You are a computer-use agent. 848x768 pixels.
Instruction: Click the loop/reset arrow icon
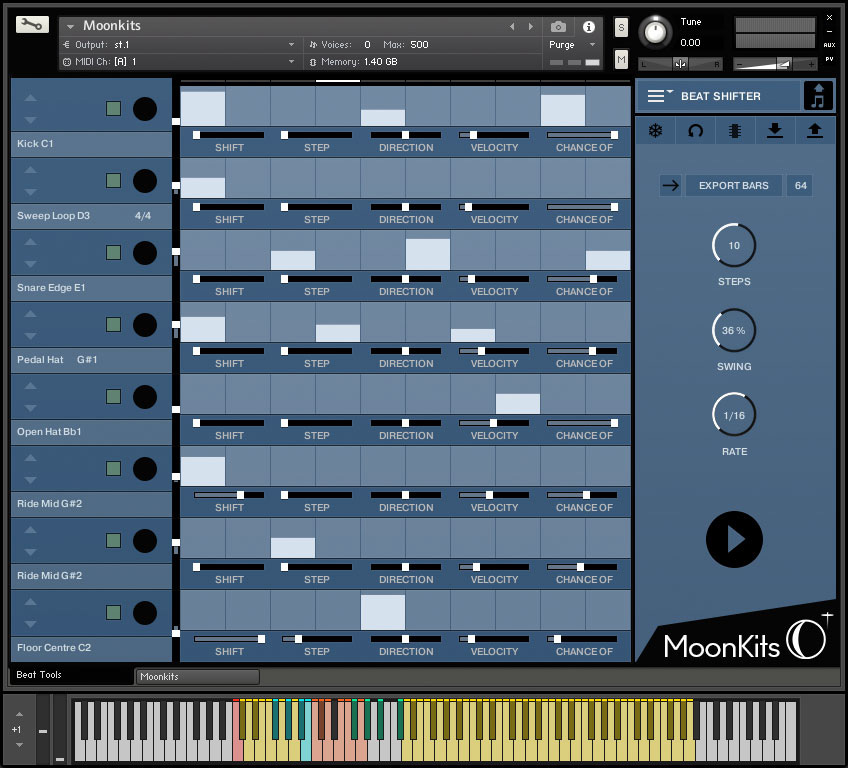695,130
